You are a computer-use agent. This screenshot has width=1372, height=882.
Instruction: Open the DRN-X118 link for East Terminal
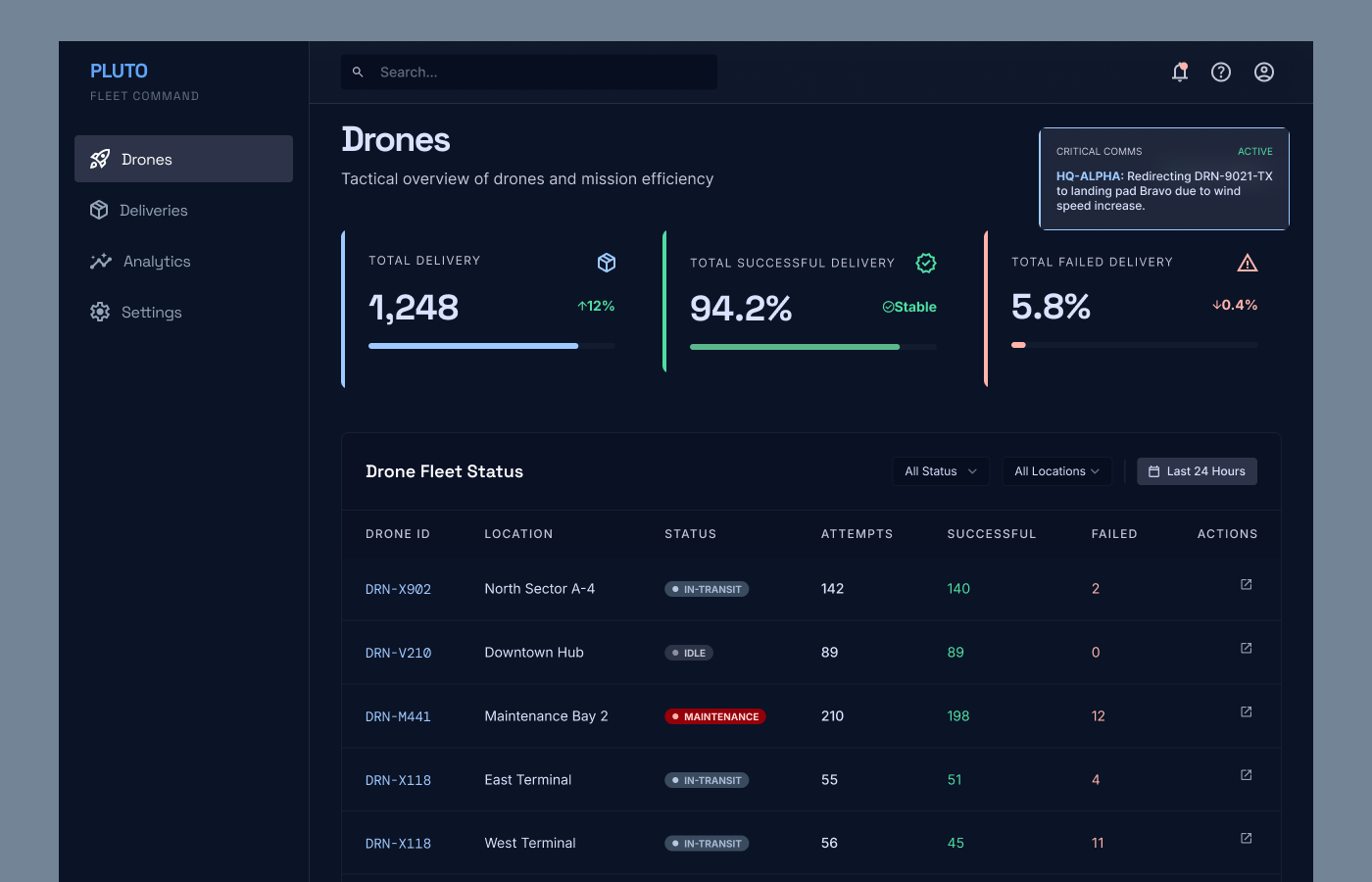click(x=398, y=780)
